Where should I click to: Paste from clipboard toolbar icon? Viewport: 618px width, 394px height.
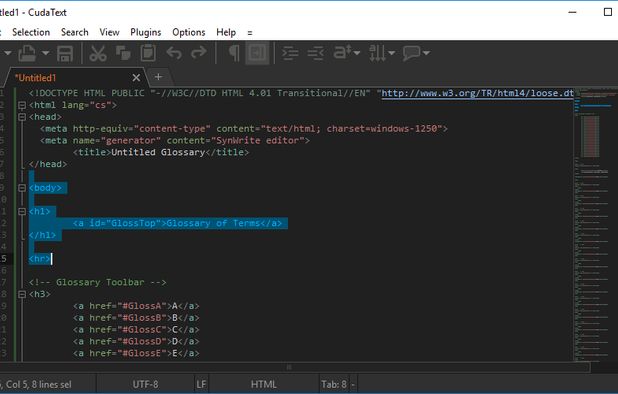click(148, 53)
